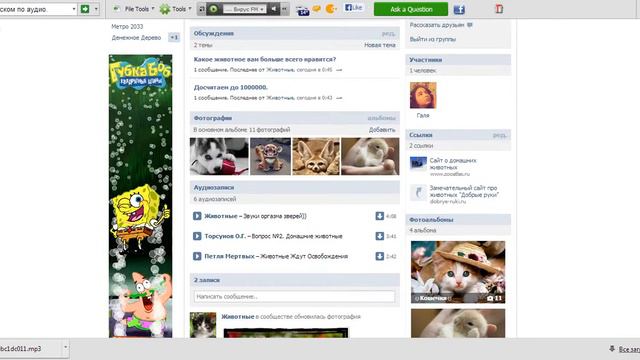Image resolution: width=640 pixels, height=360 pixels.
Task: Click the orange Pac-Man games icon
Action: point(331,9)
